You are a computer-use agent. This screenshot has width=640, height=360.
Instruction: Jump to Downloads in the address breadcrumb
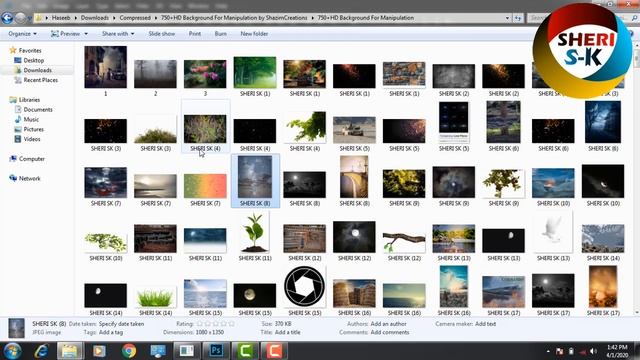click(x=95, y=18)
